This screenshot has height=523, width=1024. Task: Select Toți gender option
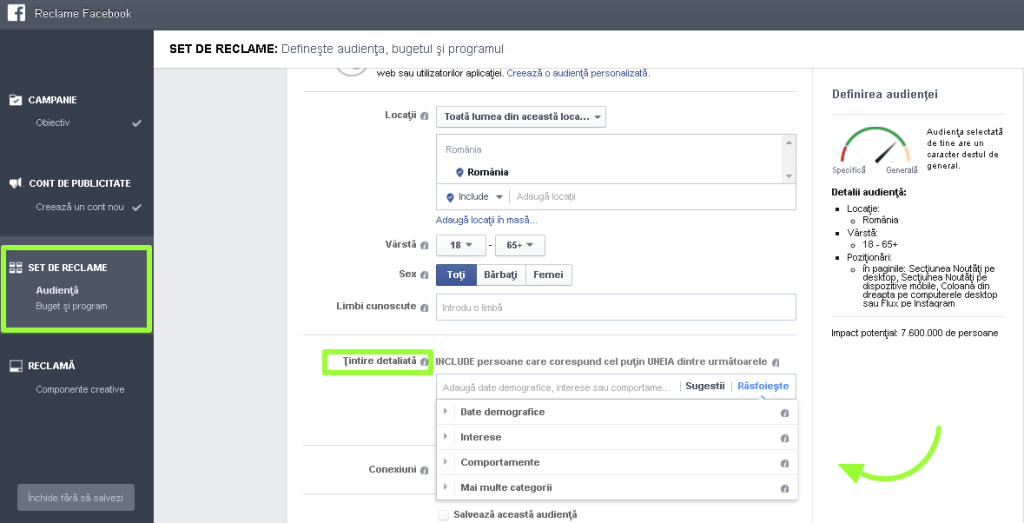tap(456, 275)
